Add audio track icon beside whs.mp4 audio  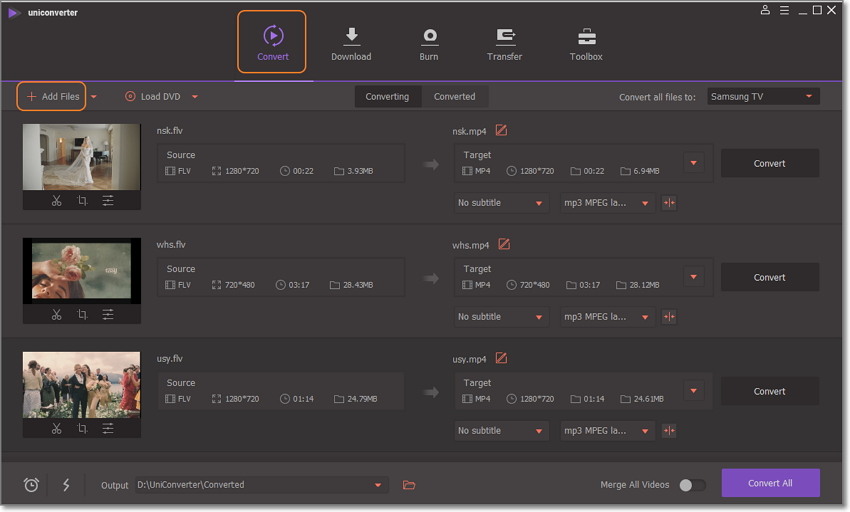[669, 317]
